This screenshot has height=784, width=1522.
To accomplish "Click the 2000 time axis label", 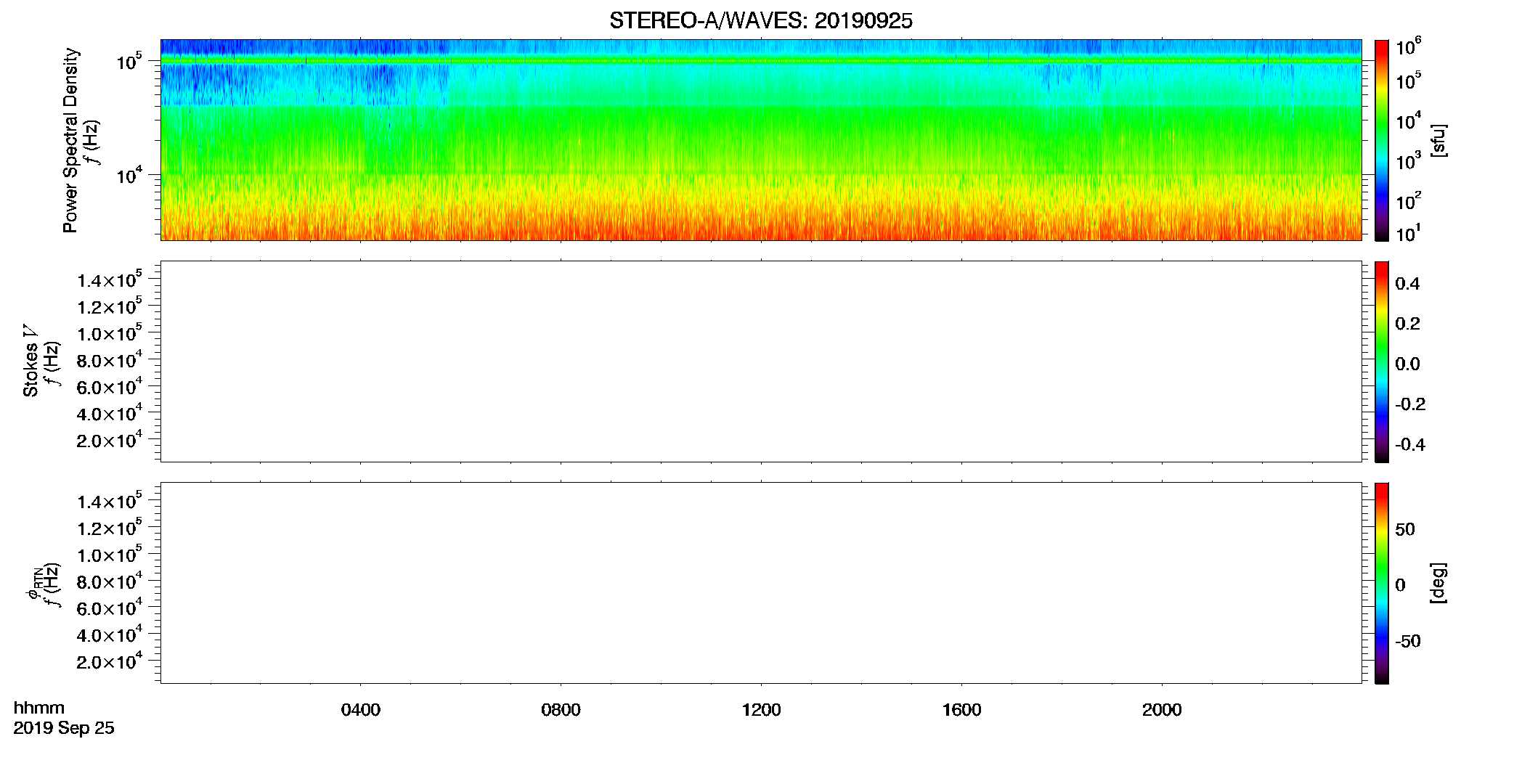I will tap(1162, 710).
